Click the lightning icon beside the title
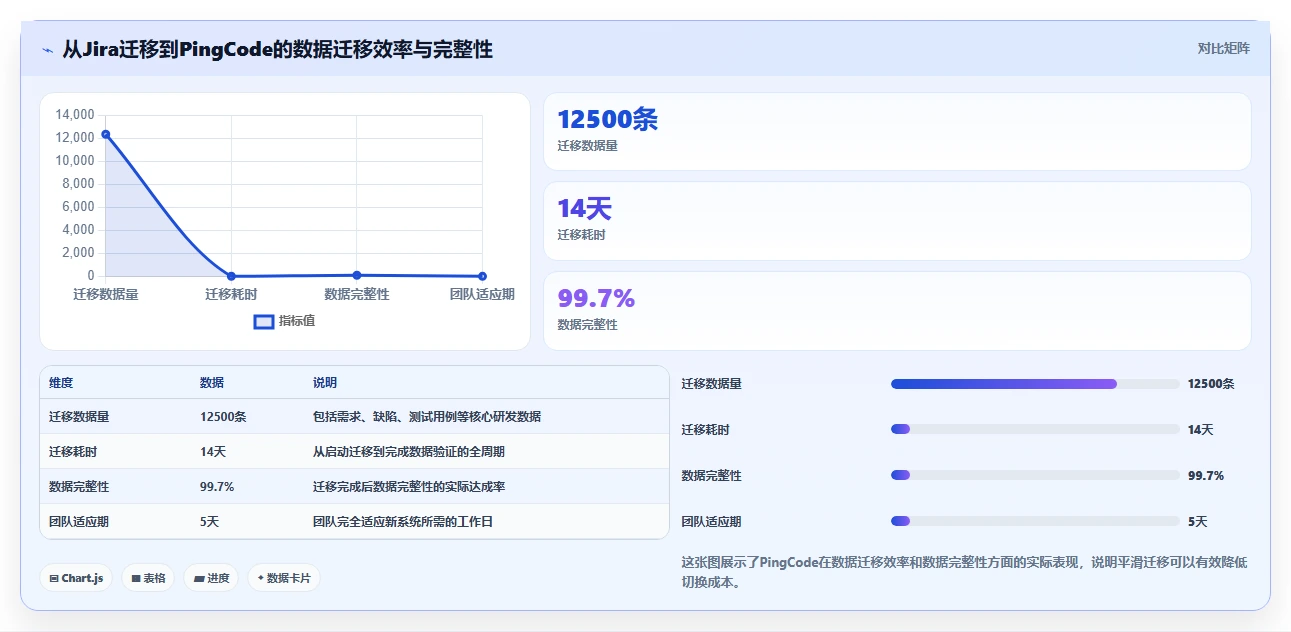The width and height of the screenshot is (1291, 632). [x=47, y=50]
